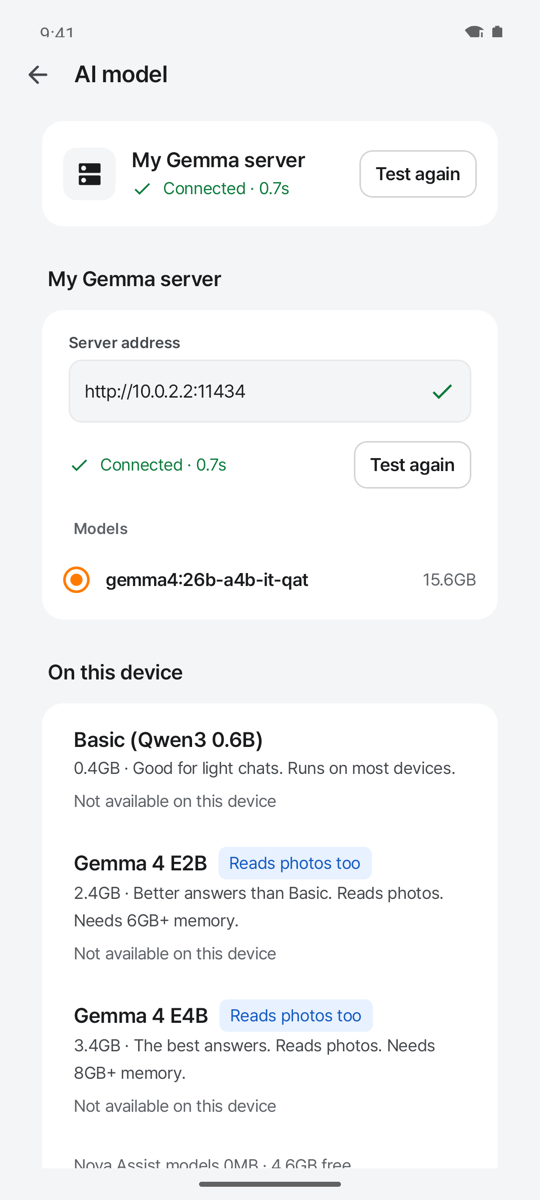
Task: Go back using the arrow icon
Action: coord(38,74)
